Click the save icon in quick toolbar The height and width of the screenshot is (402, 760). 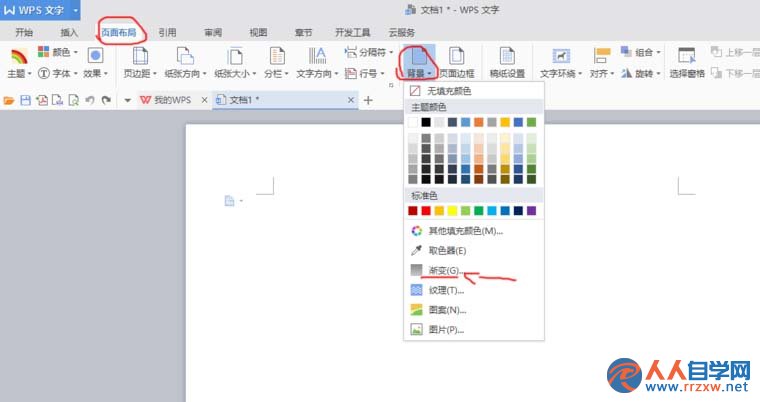click(25, 100)
